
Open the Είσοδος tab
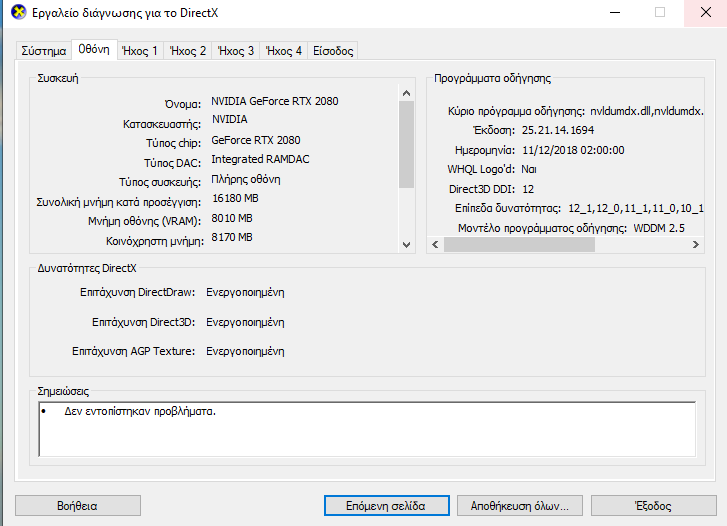333,51
